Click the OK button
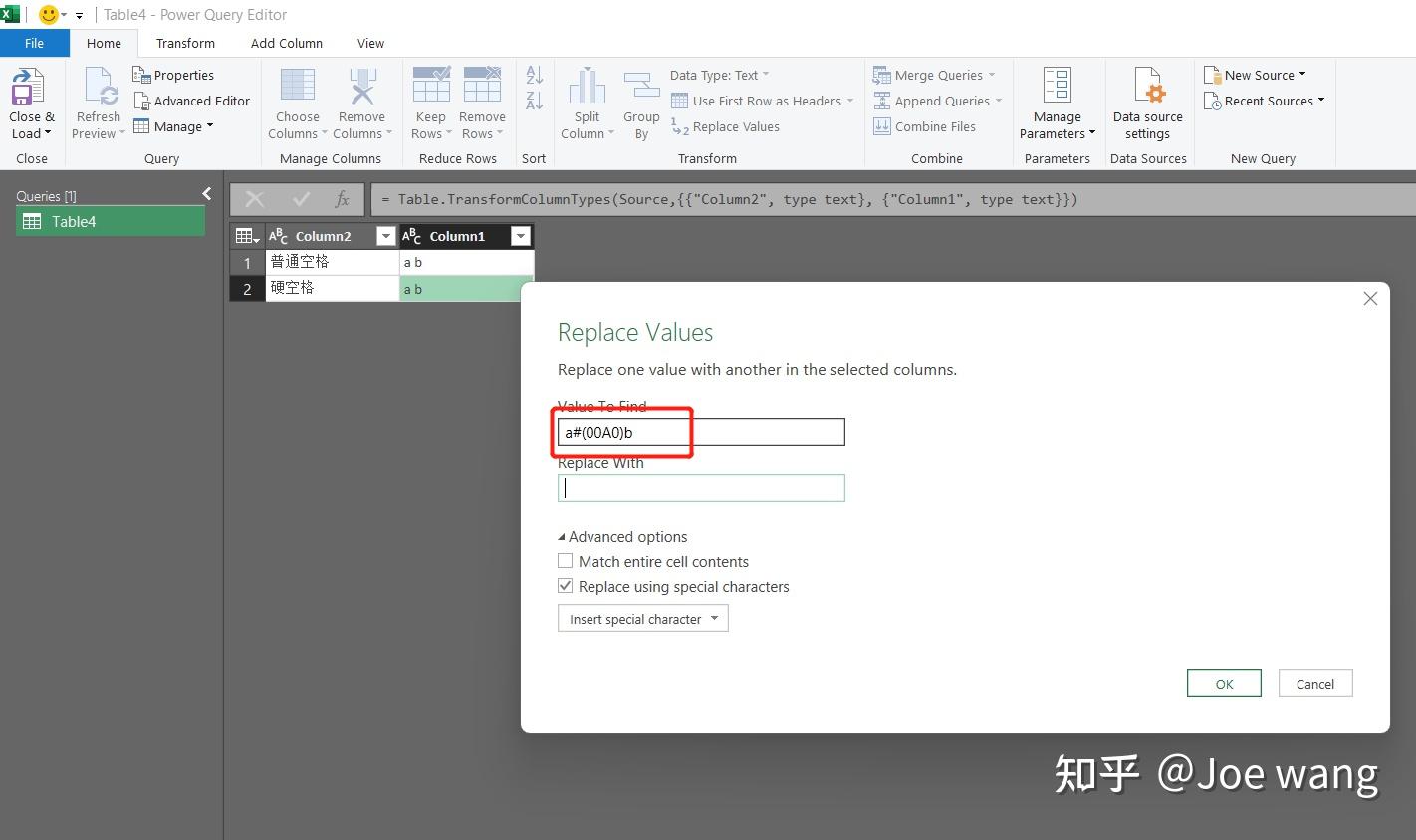This screenshot has height=840, width=1416. click(1223, 683)
